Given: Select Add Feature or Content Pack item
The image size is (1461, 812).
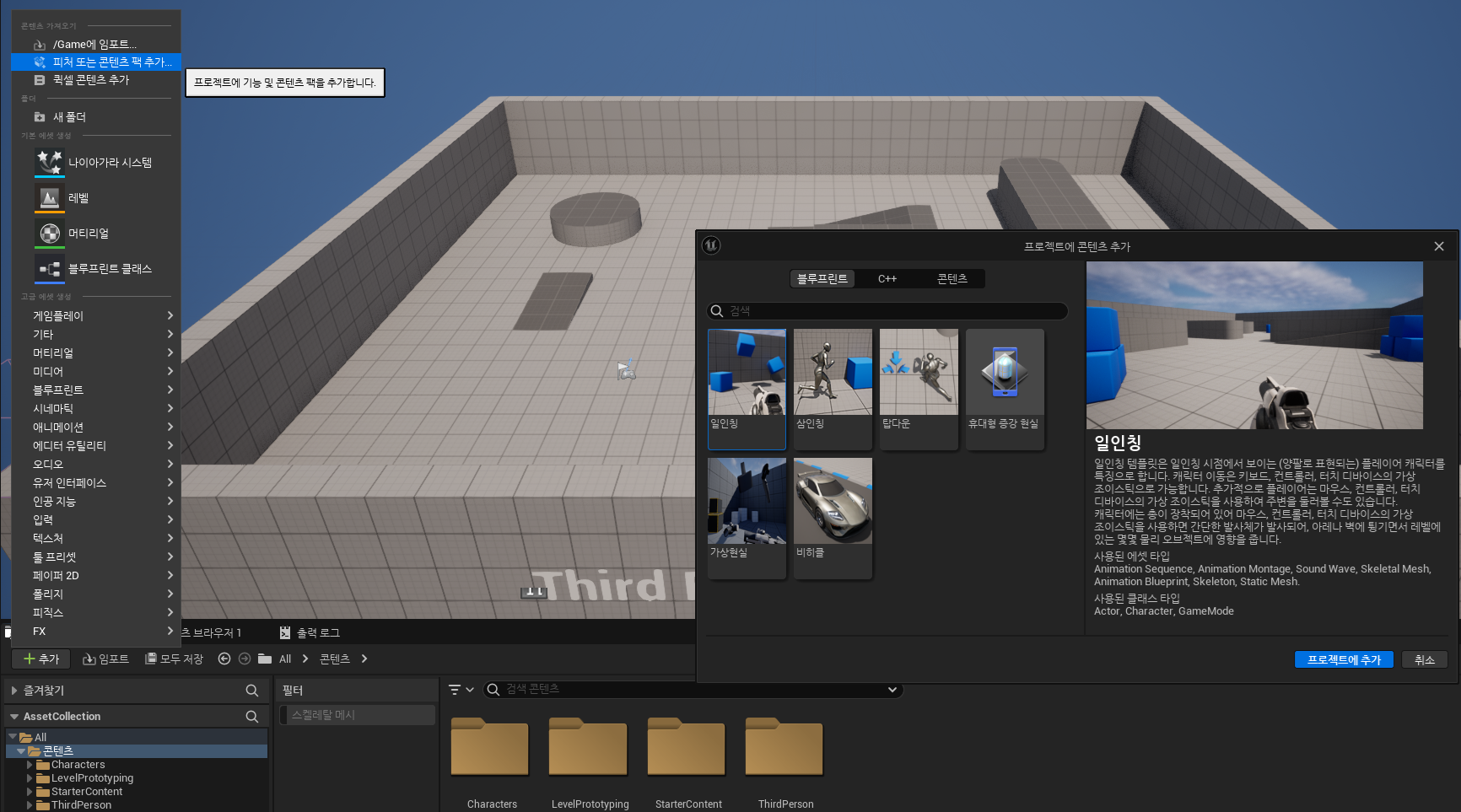Looking at the screenshot, I should pos(95,62).
